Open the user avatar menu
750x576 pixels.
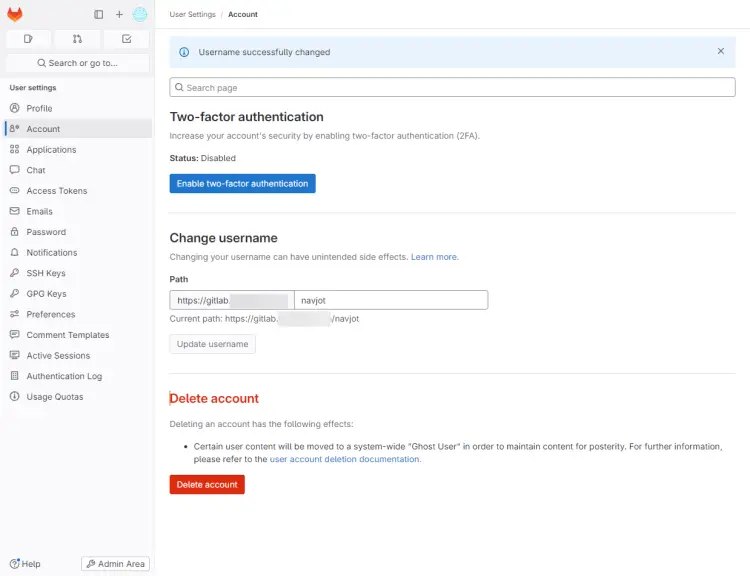coord(140,14)
